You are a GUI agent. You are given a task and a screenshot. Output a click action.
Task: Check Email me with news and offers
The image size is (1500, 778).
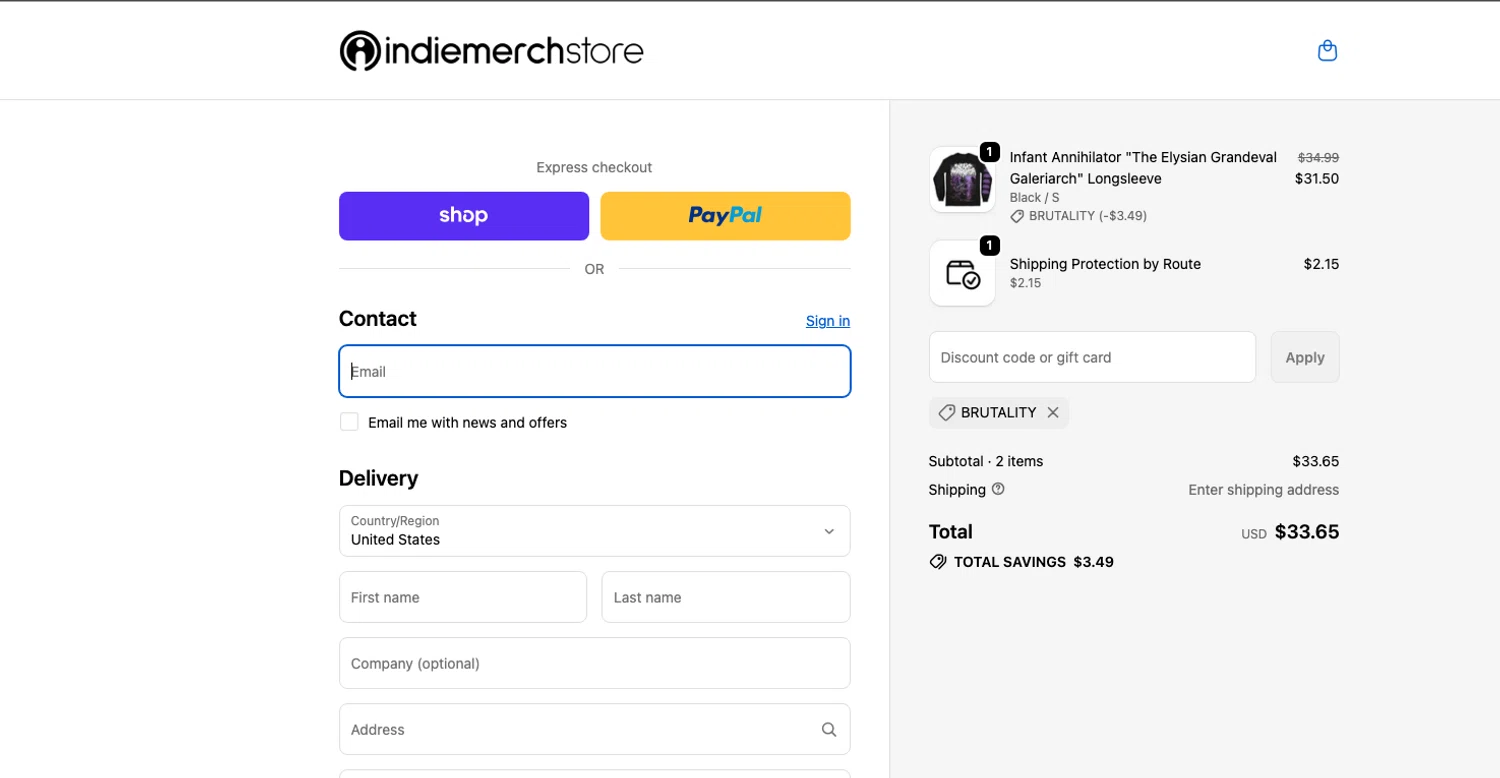349,422
